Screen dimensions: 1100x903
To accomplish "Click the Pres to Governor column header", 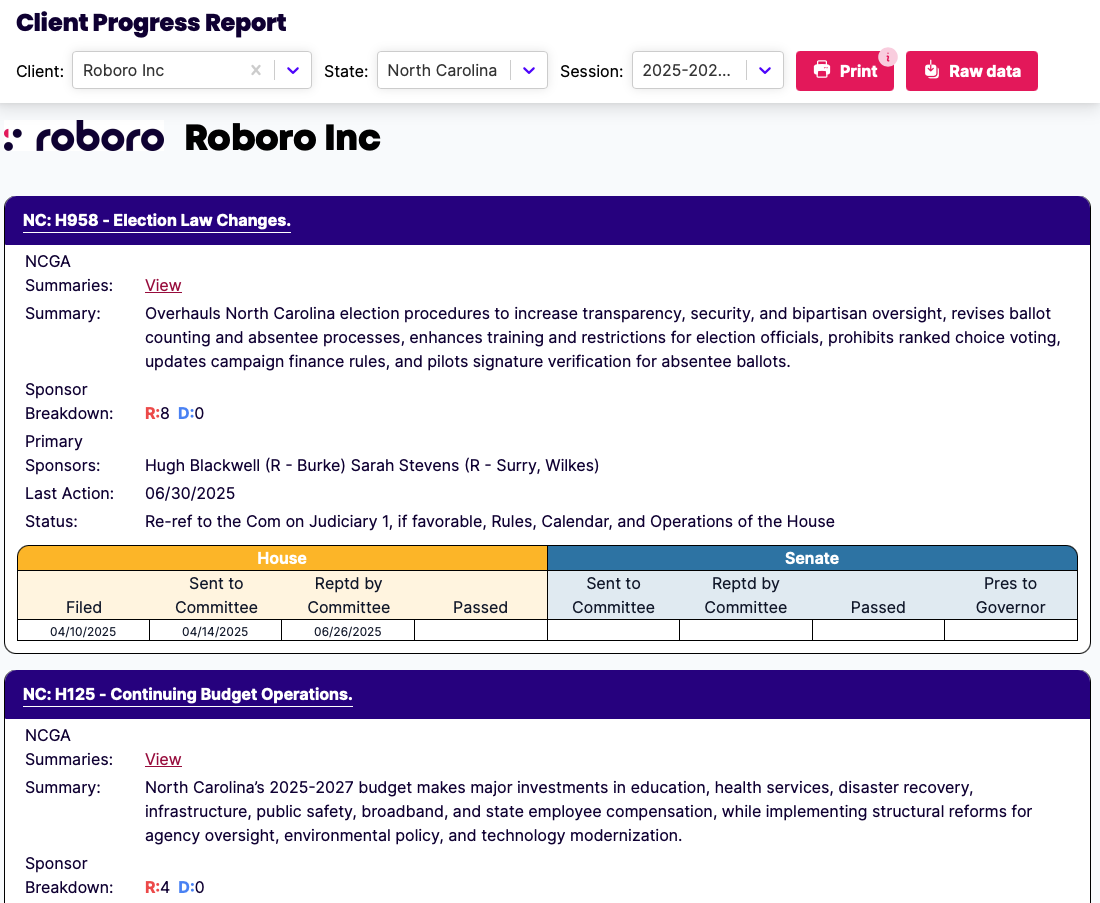I will [x=1010, y=596].
